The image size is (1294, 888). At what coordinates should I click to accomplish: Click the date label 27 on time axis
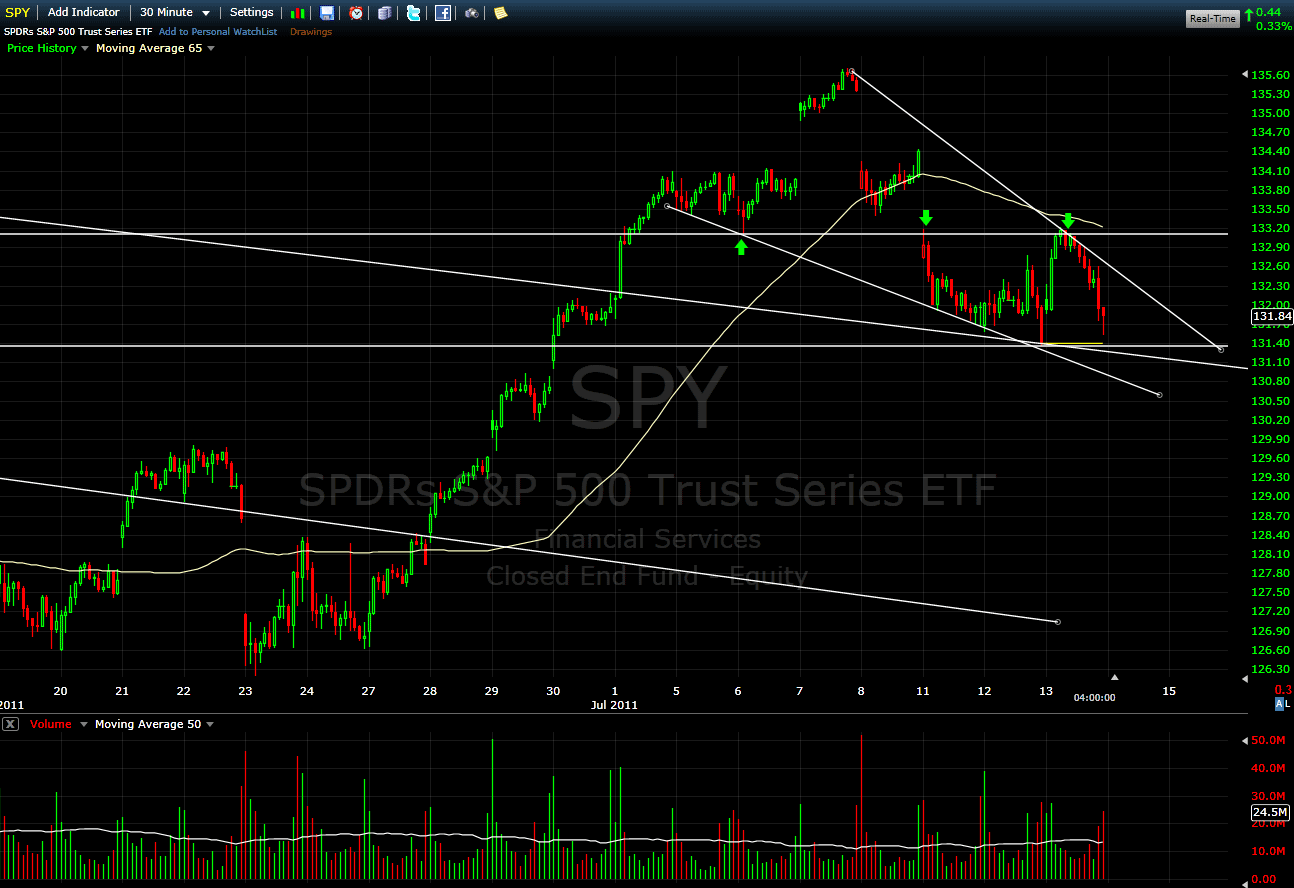pyautogui.click(x=369, y=691)
